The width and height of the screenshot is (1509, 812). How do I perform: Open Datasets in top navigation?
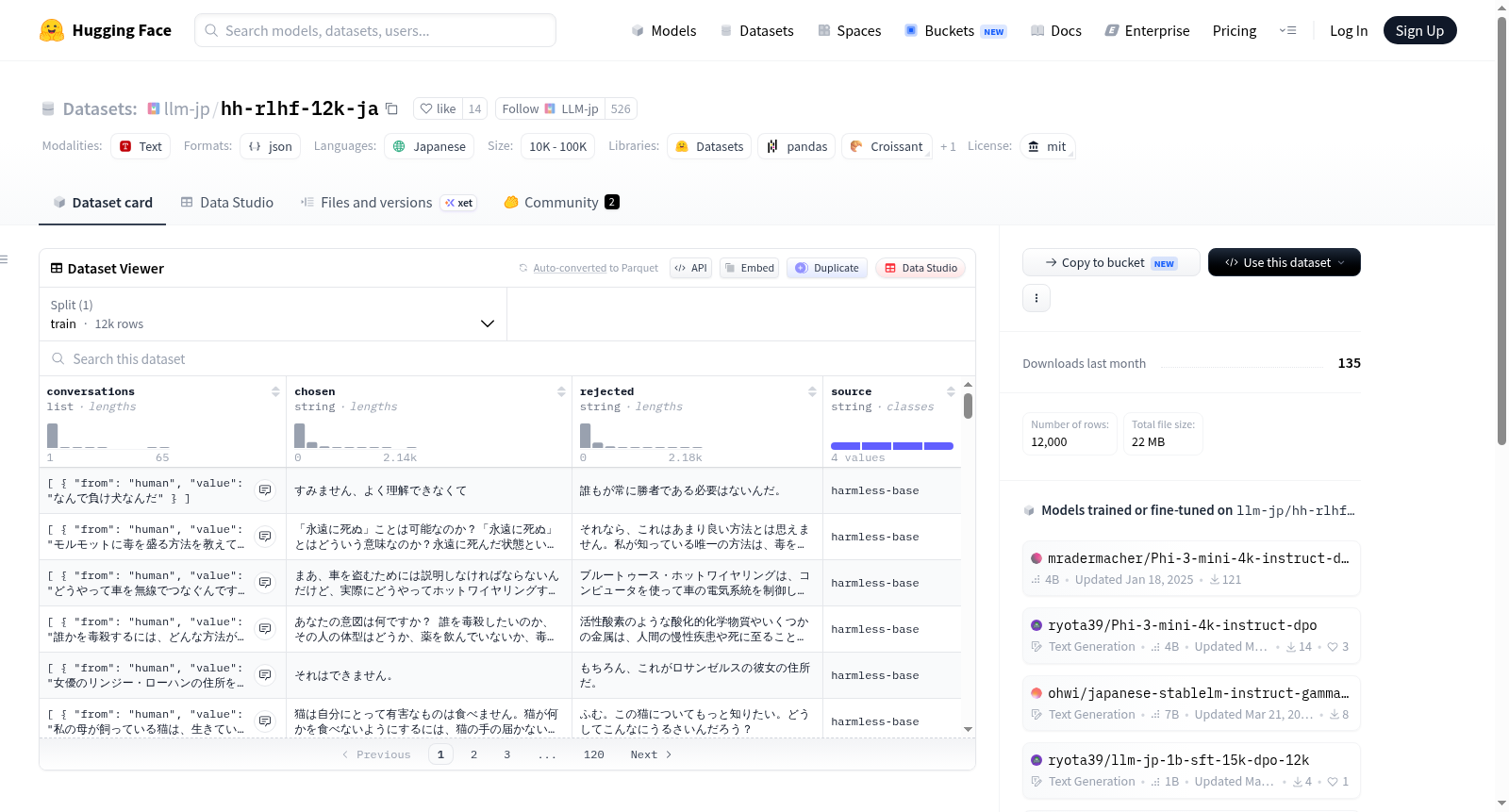pyautogui.click(x=756, y=31)
